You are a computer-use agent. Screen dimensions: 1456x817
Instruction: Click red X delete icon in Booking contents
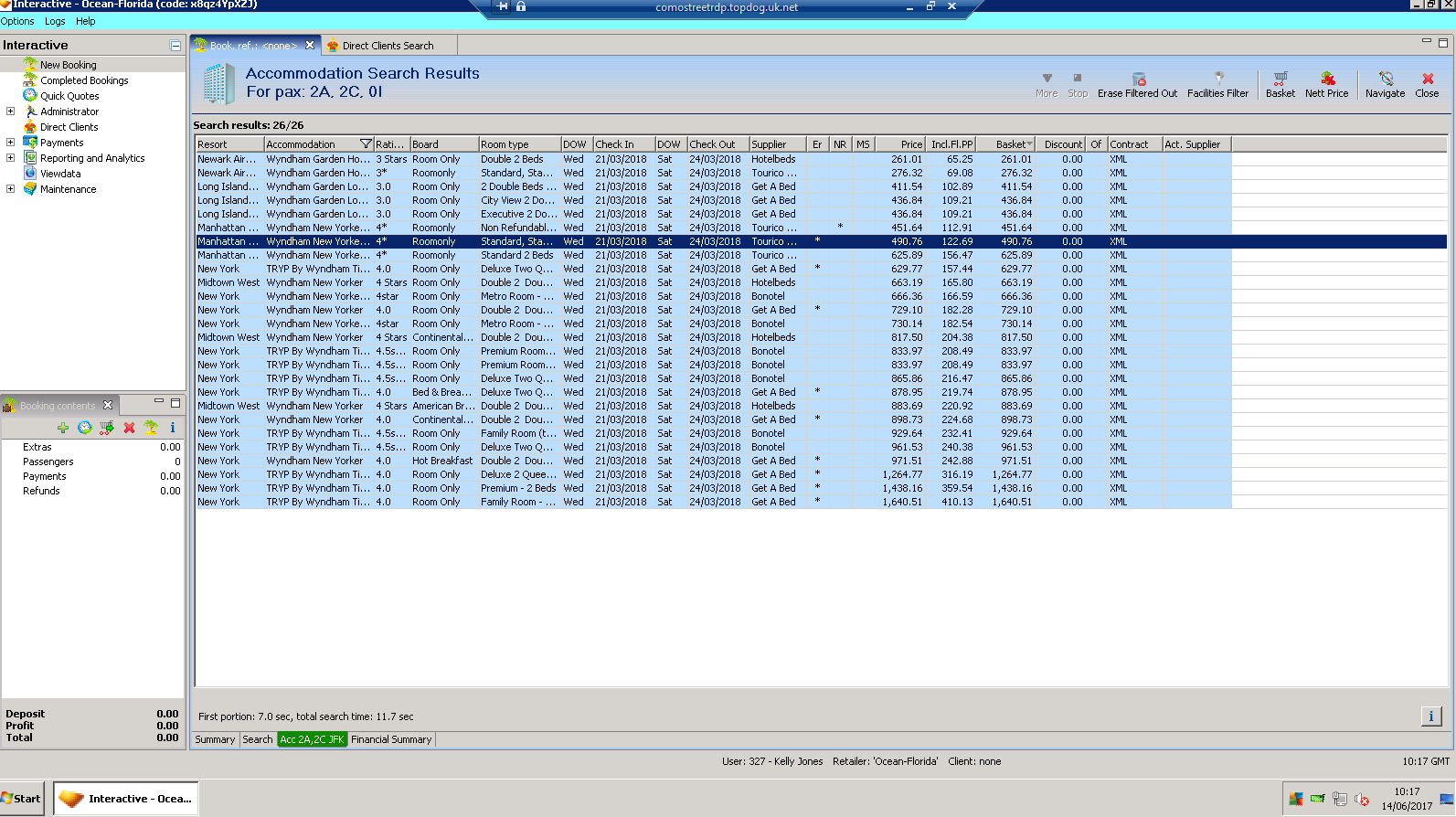[x=129, y=428]
